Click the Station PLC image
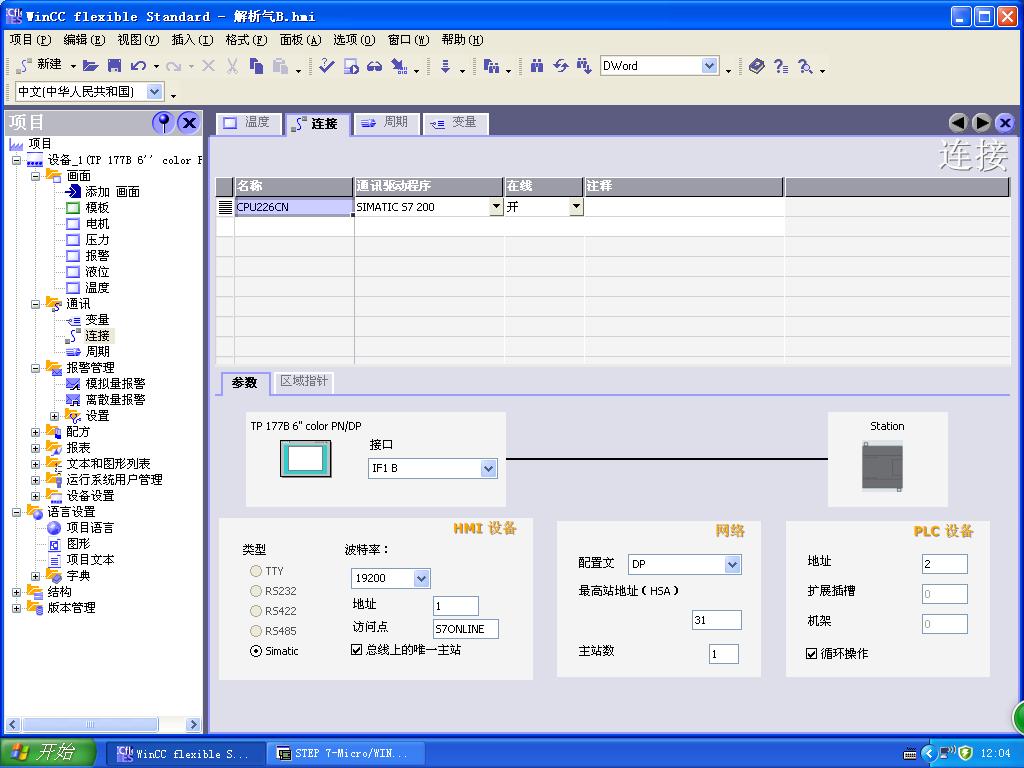The image size is (1024, 768). click(x=882, y=466)
